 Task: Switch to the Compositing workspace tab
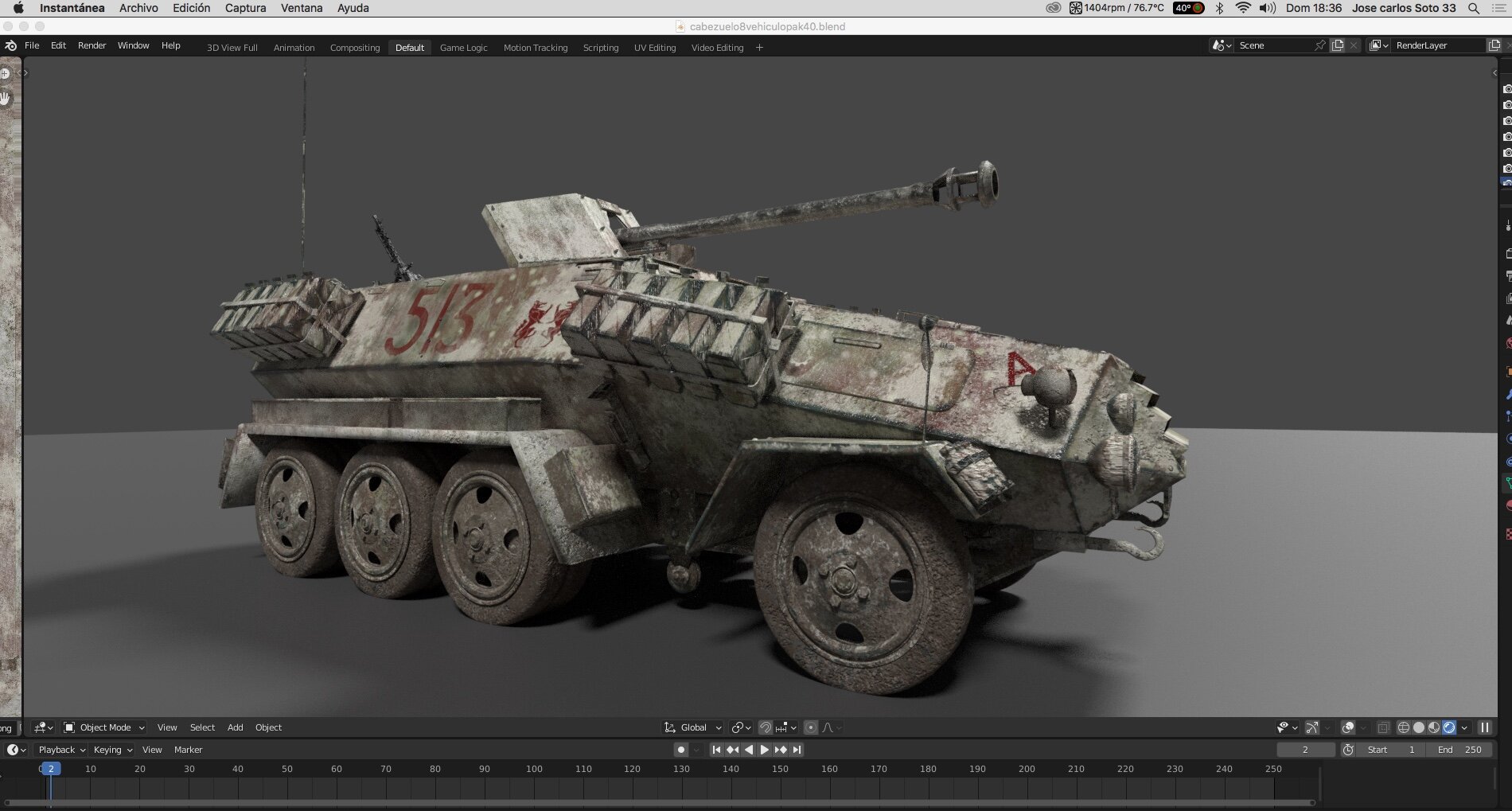(x=355, y=48)
